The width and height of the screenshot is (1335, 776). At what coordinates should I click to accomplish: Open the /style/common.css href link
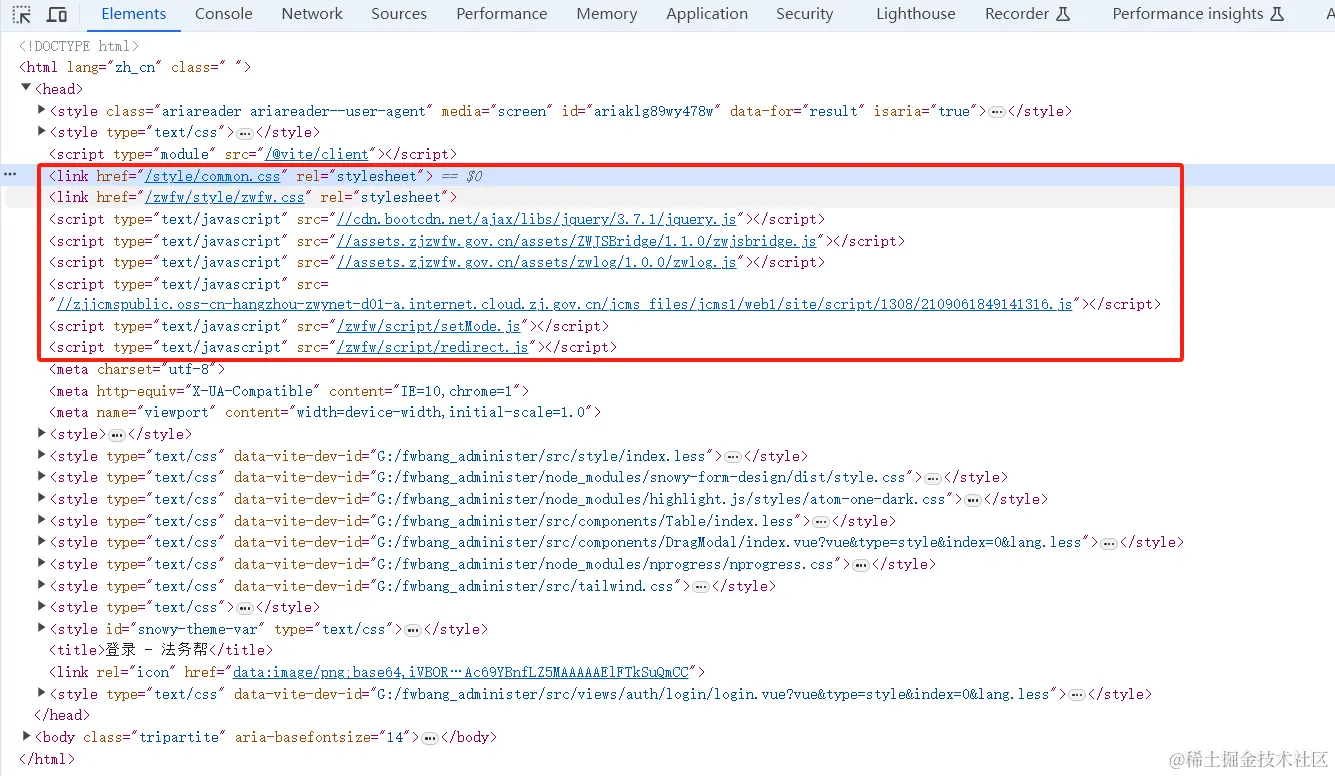(x=213, y=176)
